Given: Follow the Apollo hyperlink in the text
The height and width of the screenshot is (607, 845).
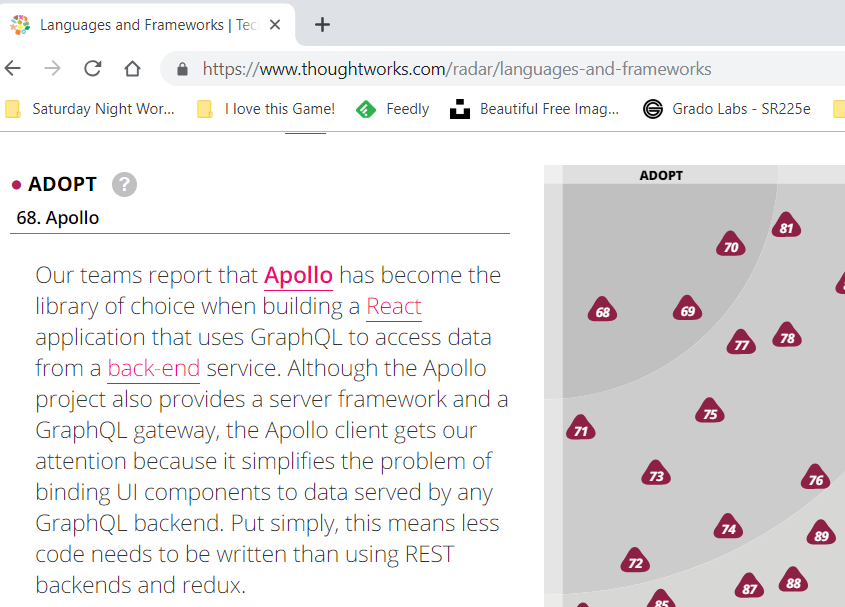Looking at the screenshot, I should (x=298, y=275).
